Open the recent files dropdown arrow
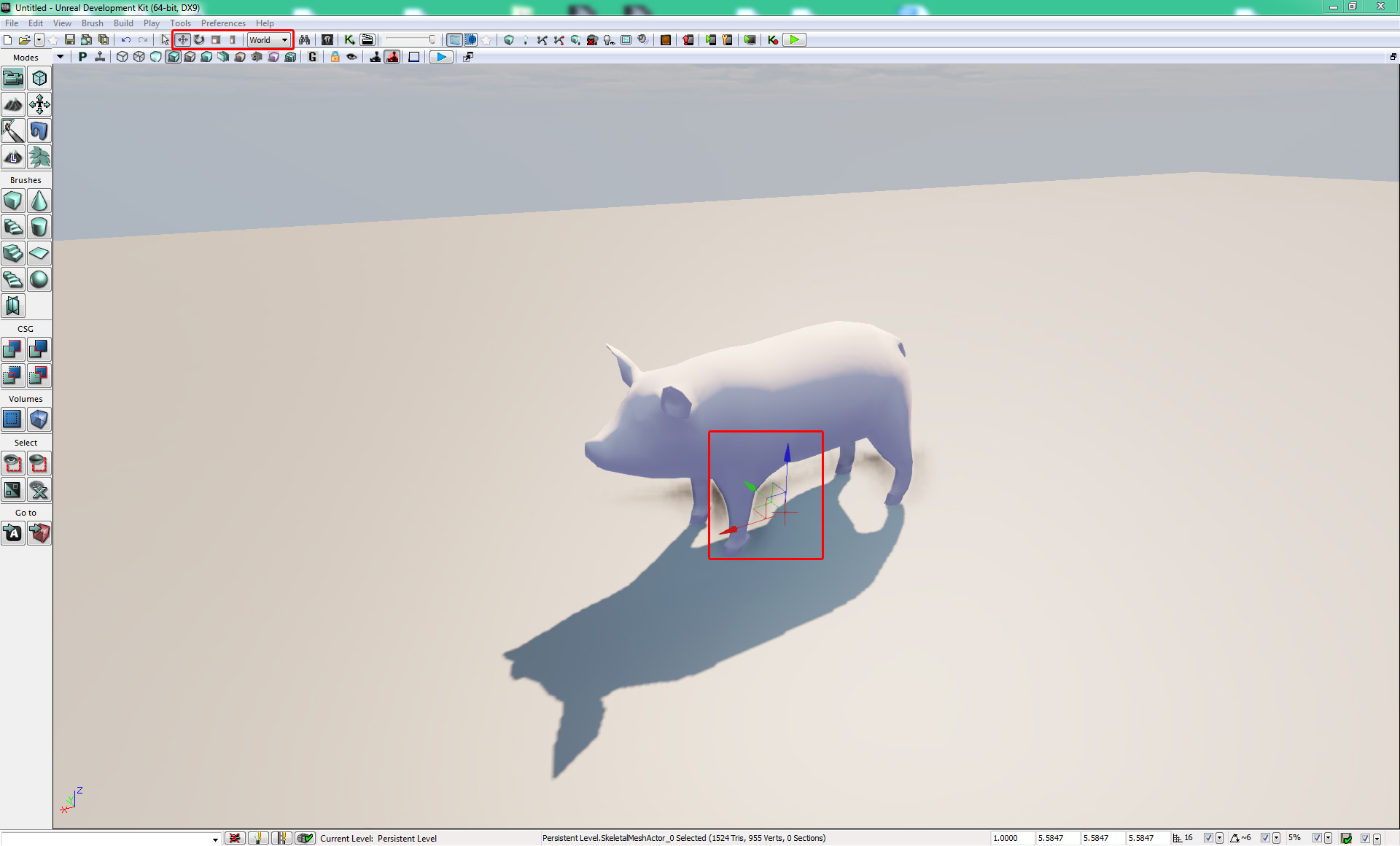Image resolution: width=1400 pixels, height=846 pixels. pyautogui.click(x=39, y=40)
